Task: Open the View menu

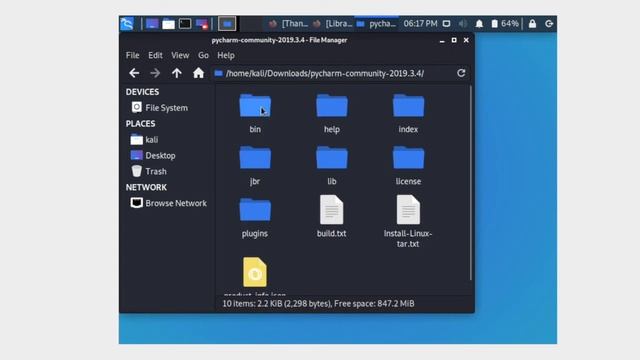Action: pos(180,55)
